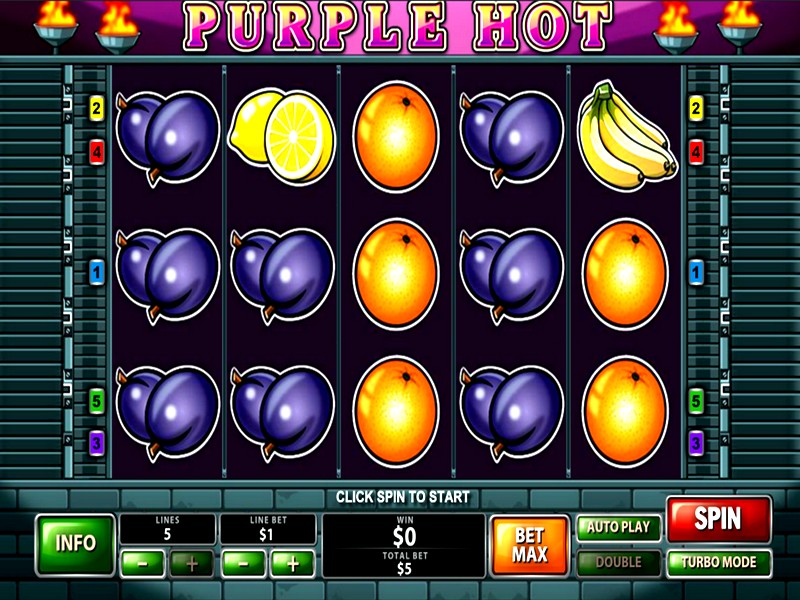
Task: Select purple payline 3 marker on right
Action: point(696,442)
